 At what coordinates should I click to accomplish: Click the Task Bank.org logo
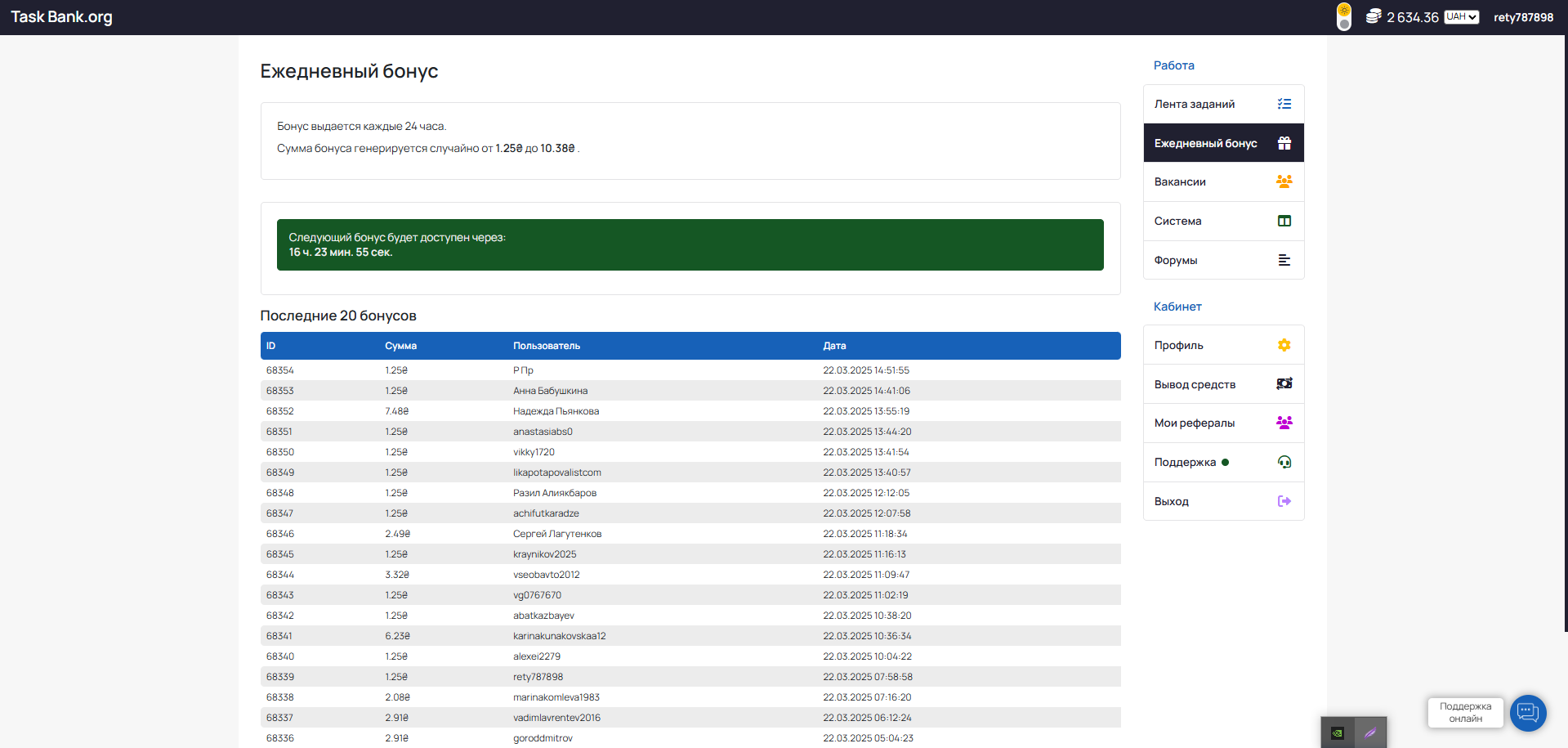pos(61,17)
